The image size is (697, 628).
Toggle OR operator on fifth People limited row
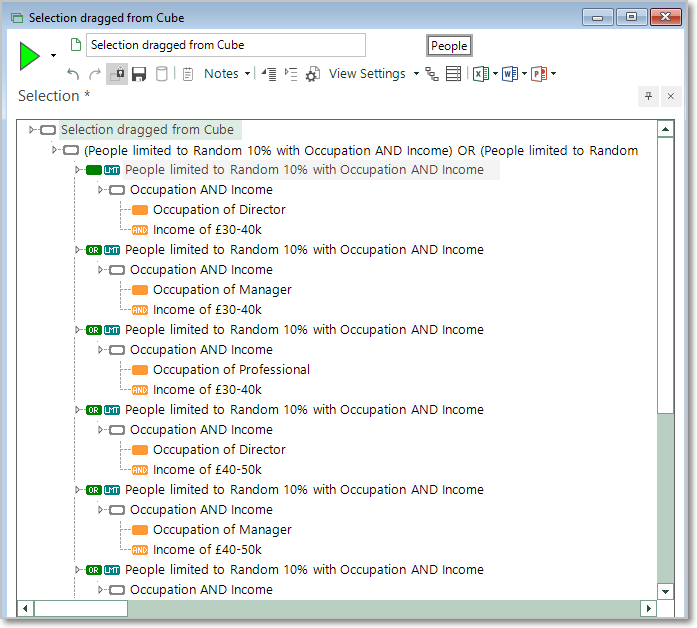tap(94, 490)
